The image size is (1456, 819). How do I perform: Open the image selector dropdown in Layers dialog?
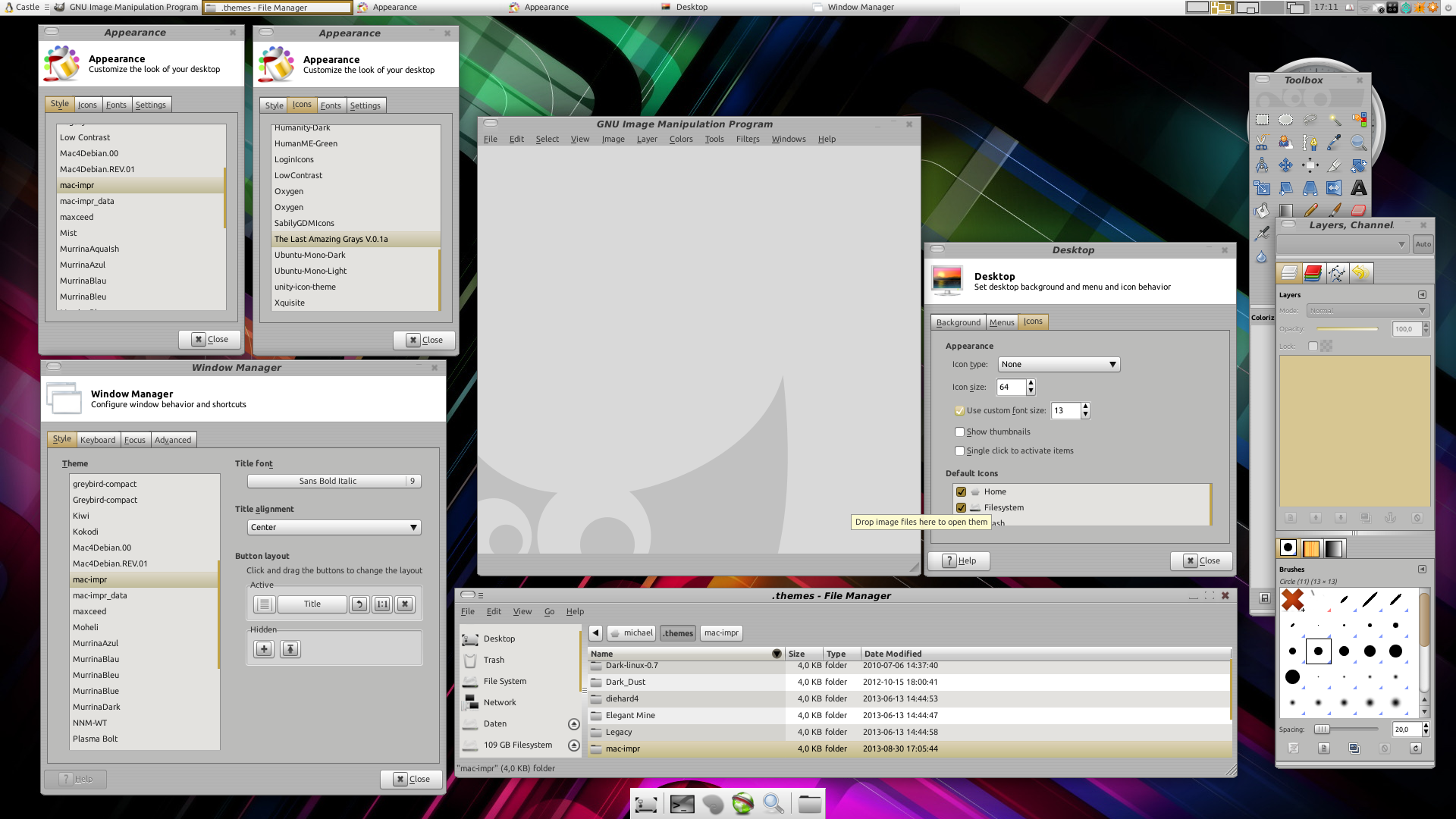1342,244
